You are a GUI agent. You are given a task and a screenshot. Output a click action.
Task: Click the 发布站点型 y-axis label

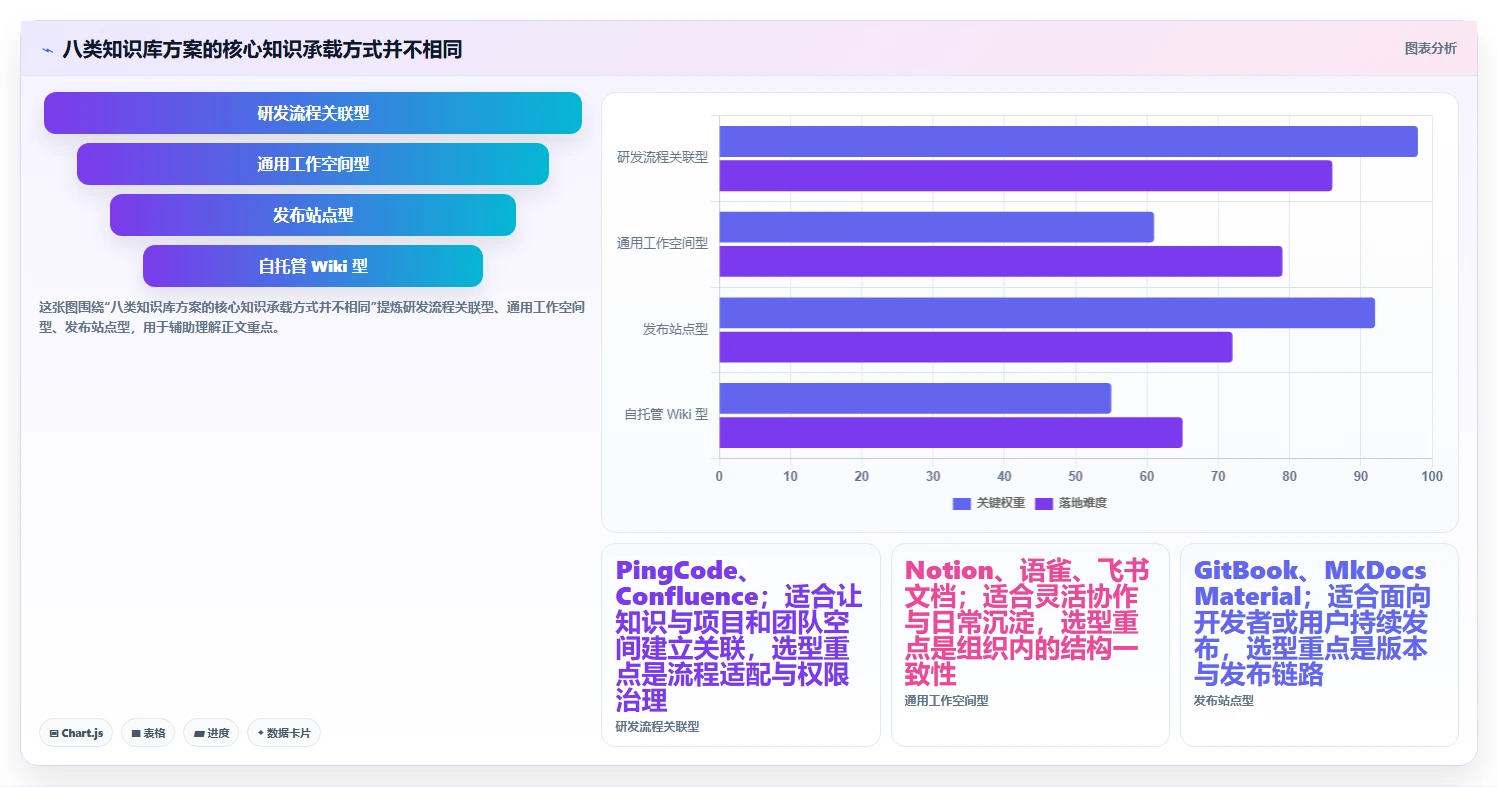[675, 329]
